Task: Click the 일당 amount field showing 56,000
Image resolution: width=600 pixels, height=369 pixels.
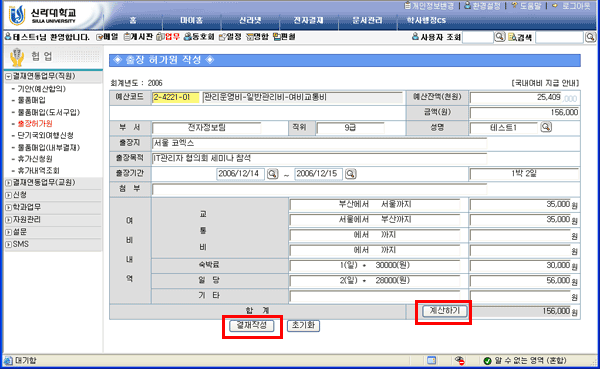Action: click(x=520, y=281)
